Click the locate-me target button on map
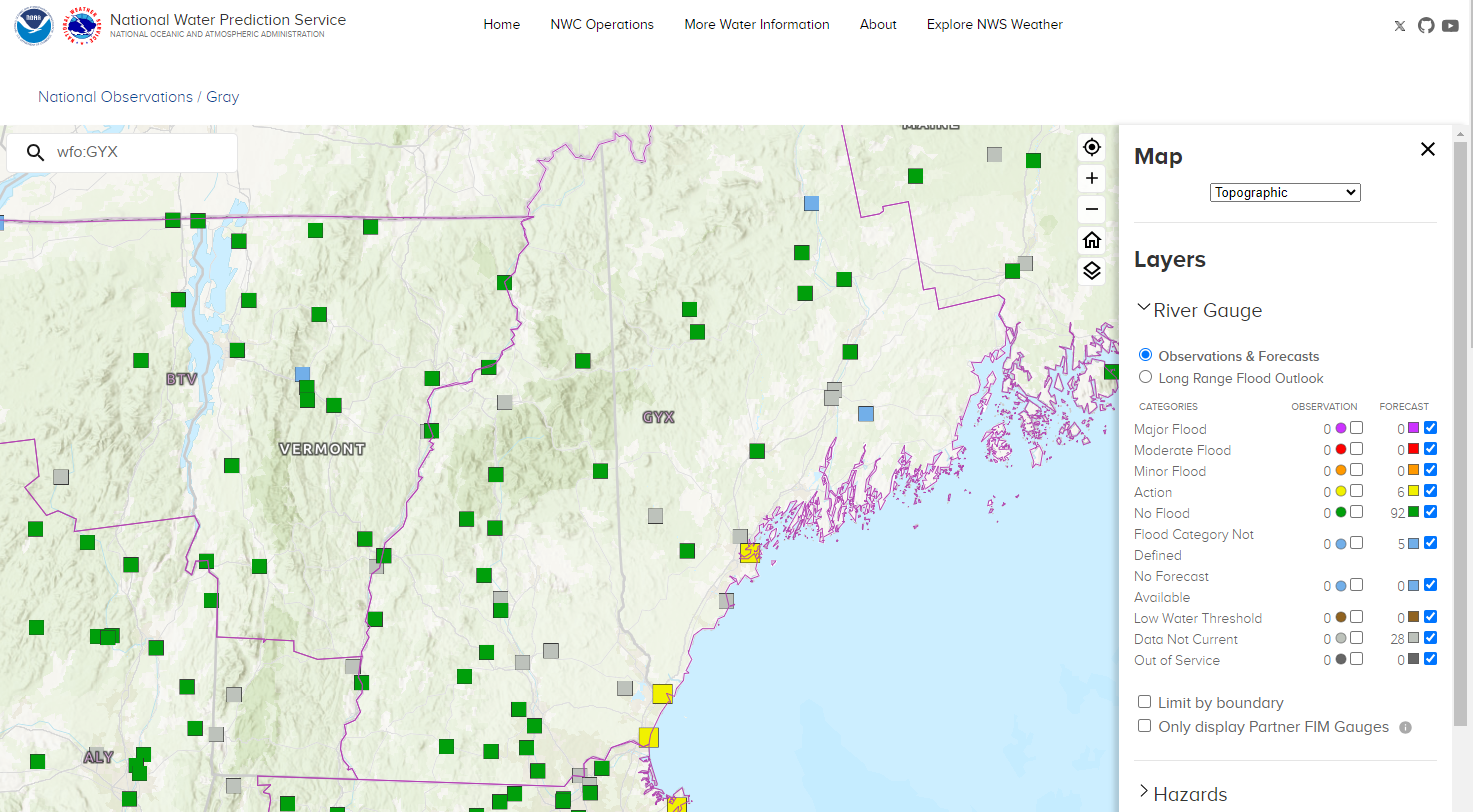 coord(1092,148)
